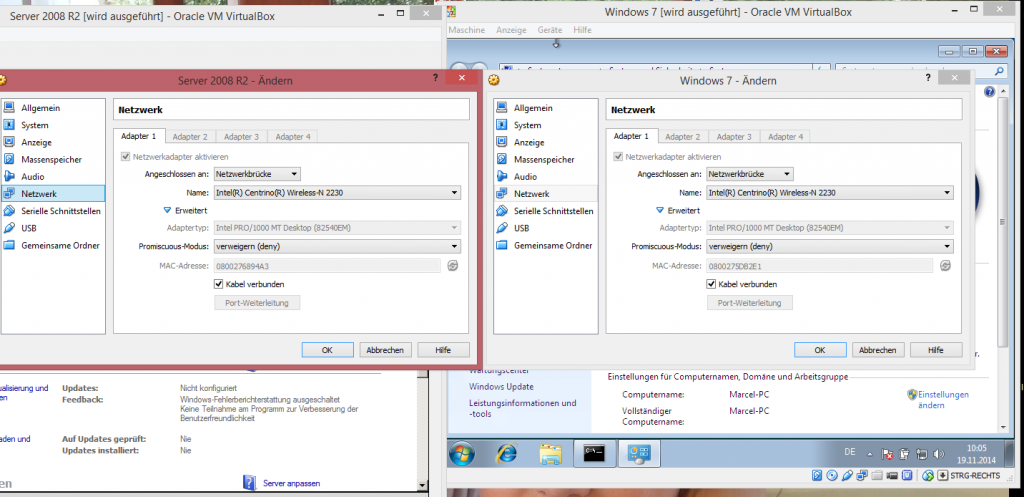Viewport: 1024px width, 497px height.
Task: Switch to Adapter 2 tab in Server 2008 R2 dialog
Action: (x=190, y=136)
